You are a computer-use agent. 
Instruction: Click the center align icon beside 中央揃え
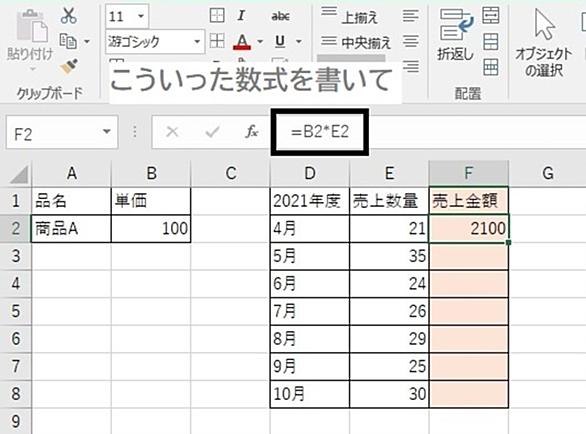[410, 41]
